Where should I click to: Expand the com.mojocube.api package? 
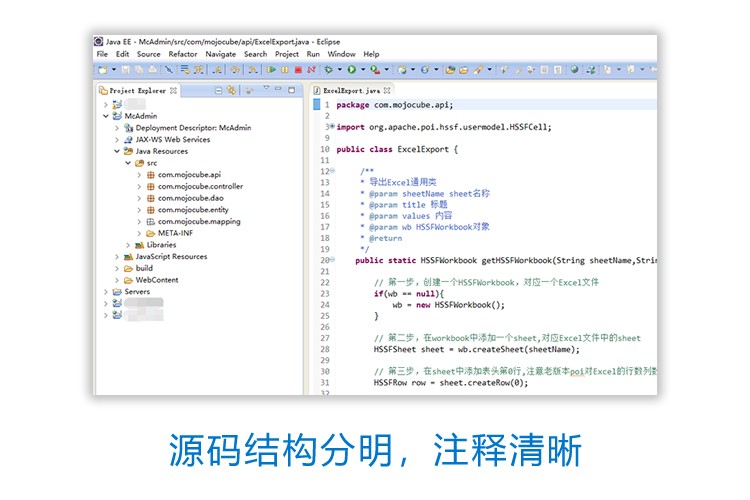click(x=139, y=175)
